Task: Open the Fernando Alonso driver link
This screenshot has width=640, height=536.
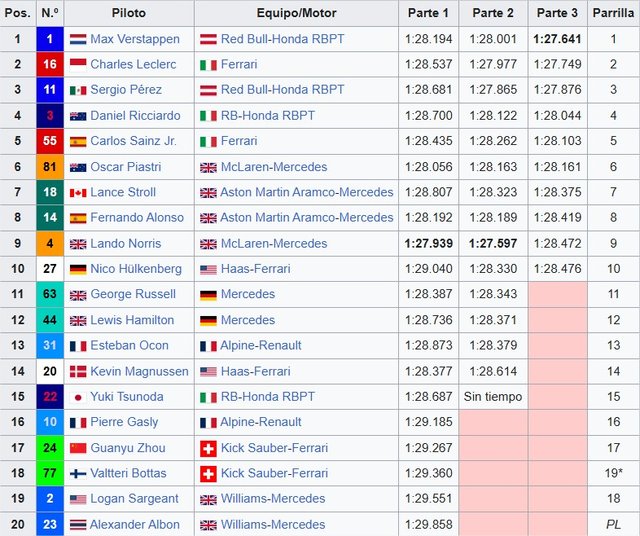Action: pos(137,217)
